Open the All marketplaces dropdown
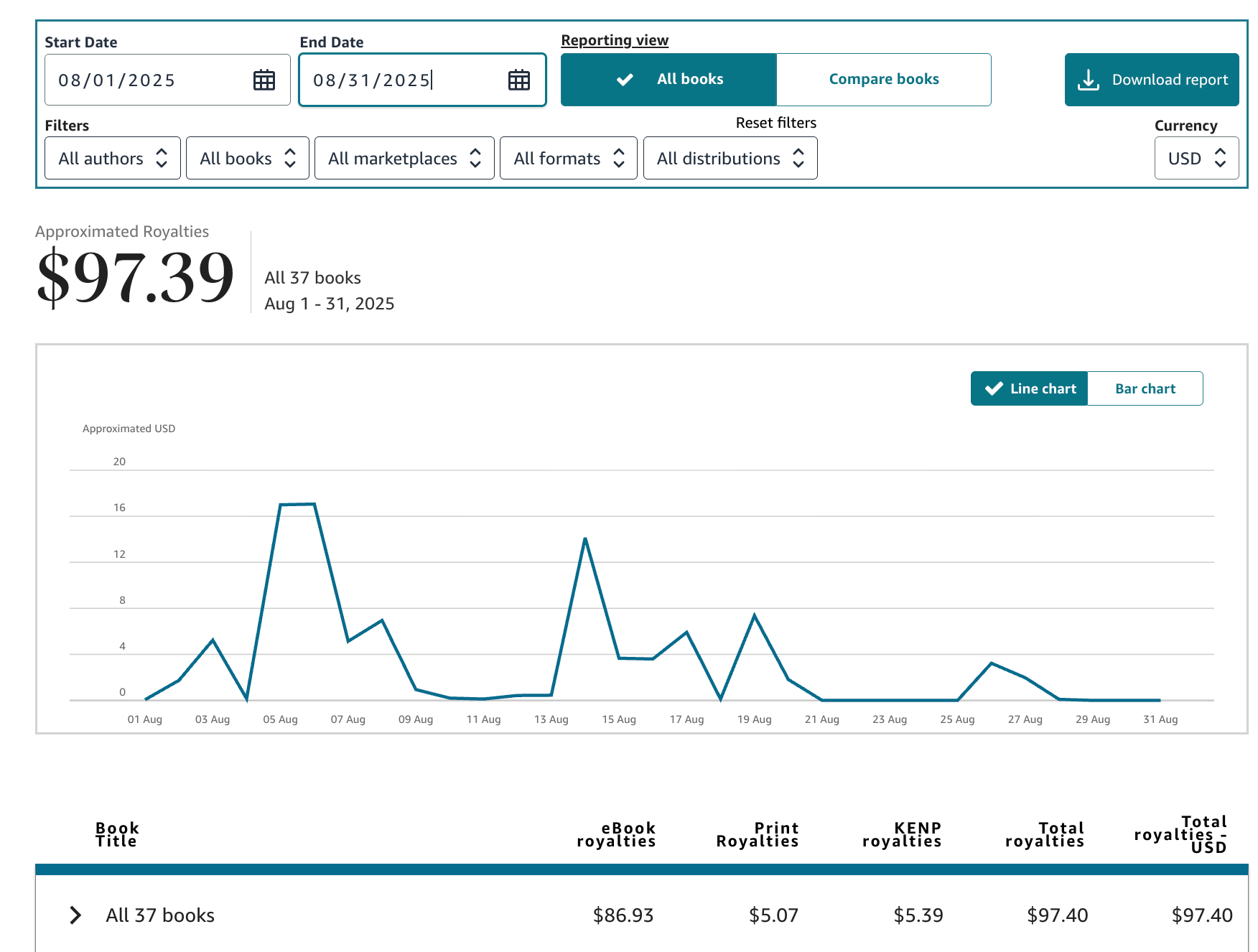This screenshot has height=952, width=1258. tap(404, 158)
